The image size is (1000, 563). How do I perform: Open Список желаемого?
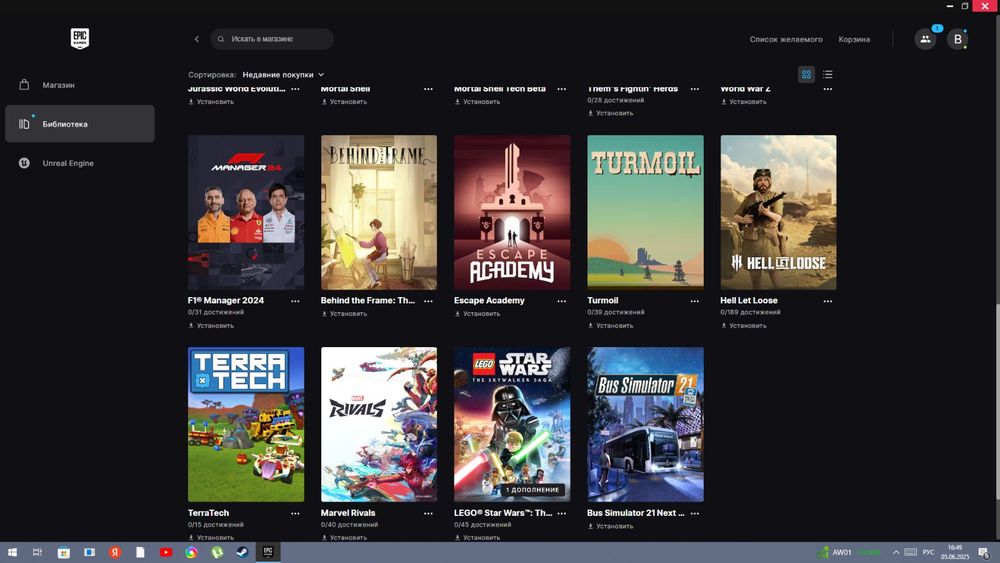click(x=786, y=39)
